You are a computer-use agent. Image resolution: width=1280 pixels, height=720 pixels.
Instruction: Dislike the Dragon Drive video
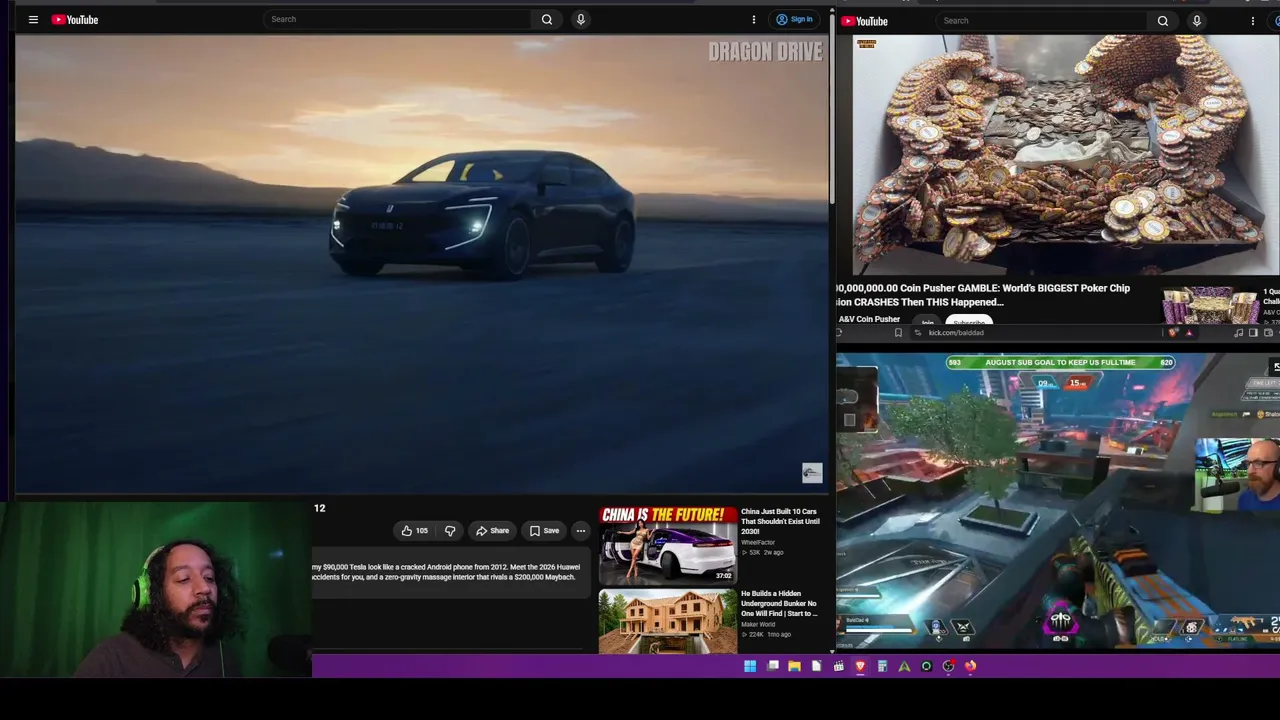pyautogui.click(x=450, y=531)
